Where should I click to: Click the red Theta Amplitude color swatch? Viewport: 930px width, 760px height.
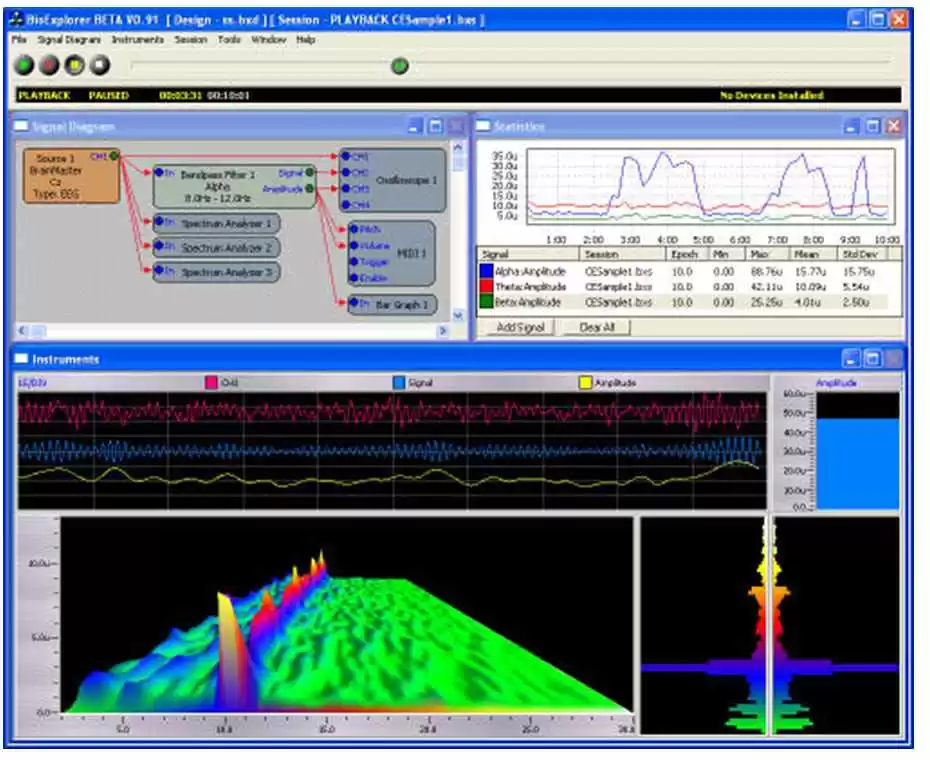[486, 287]
